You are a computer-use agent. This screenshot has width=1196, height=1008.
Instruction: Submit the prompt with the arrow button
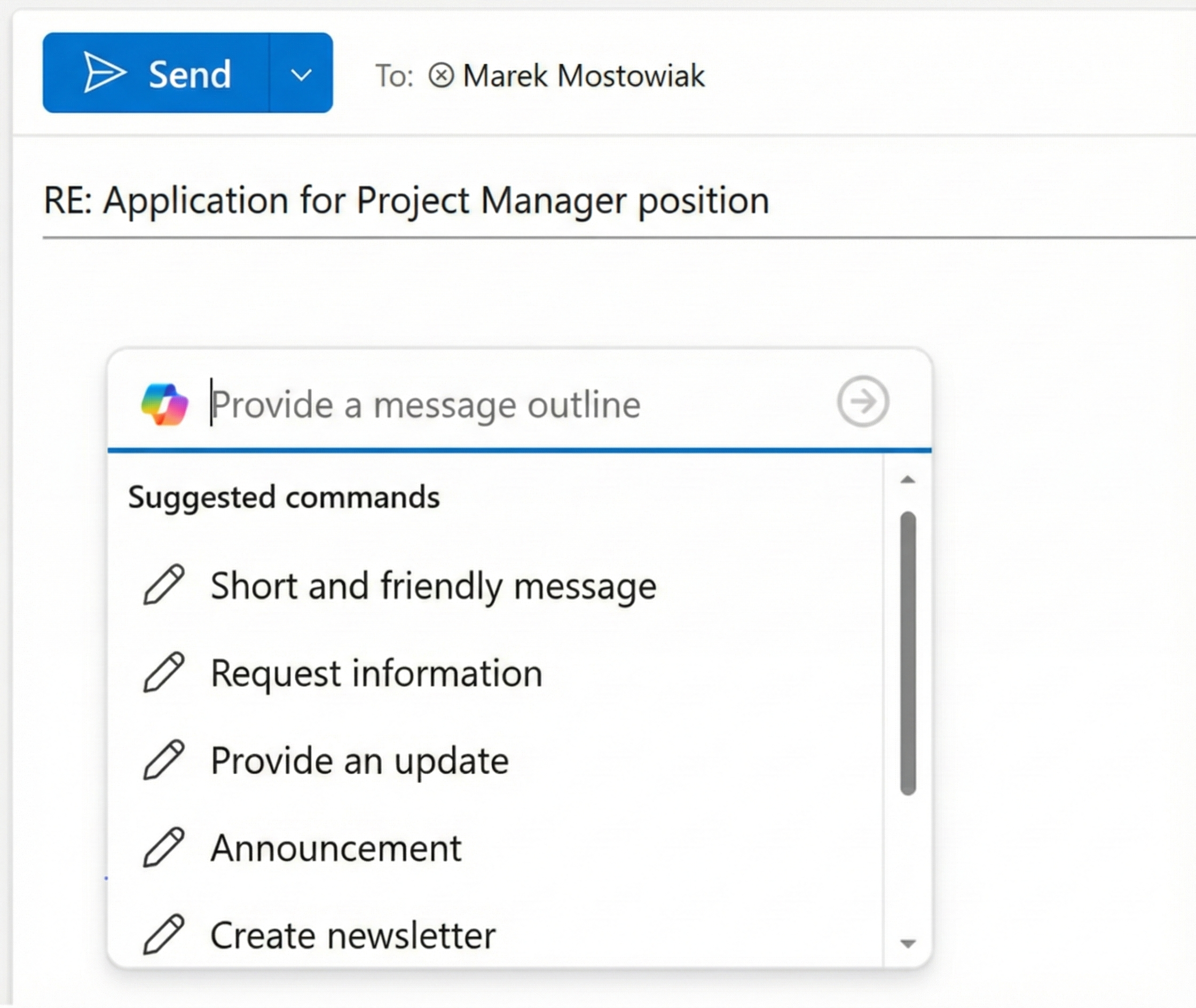[863, 401]
